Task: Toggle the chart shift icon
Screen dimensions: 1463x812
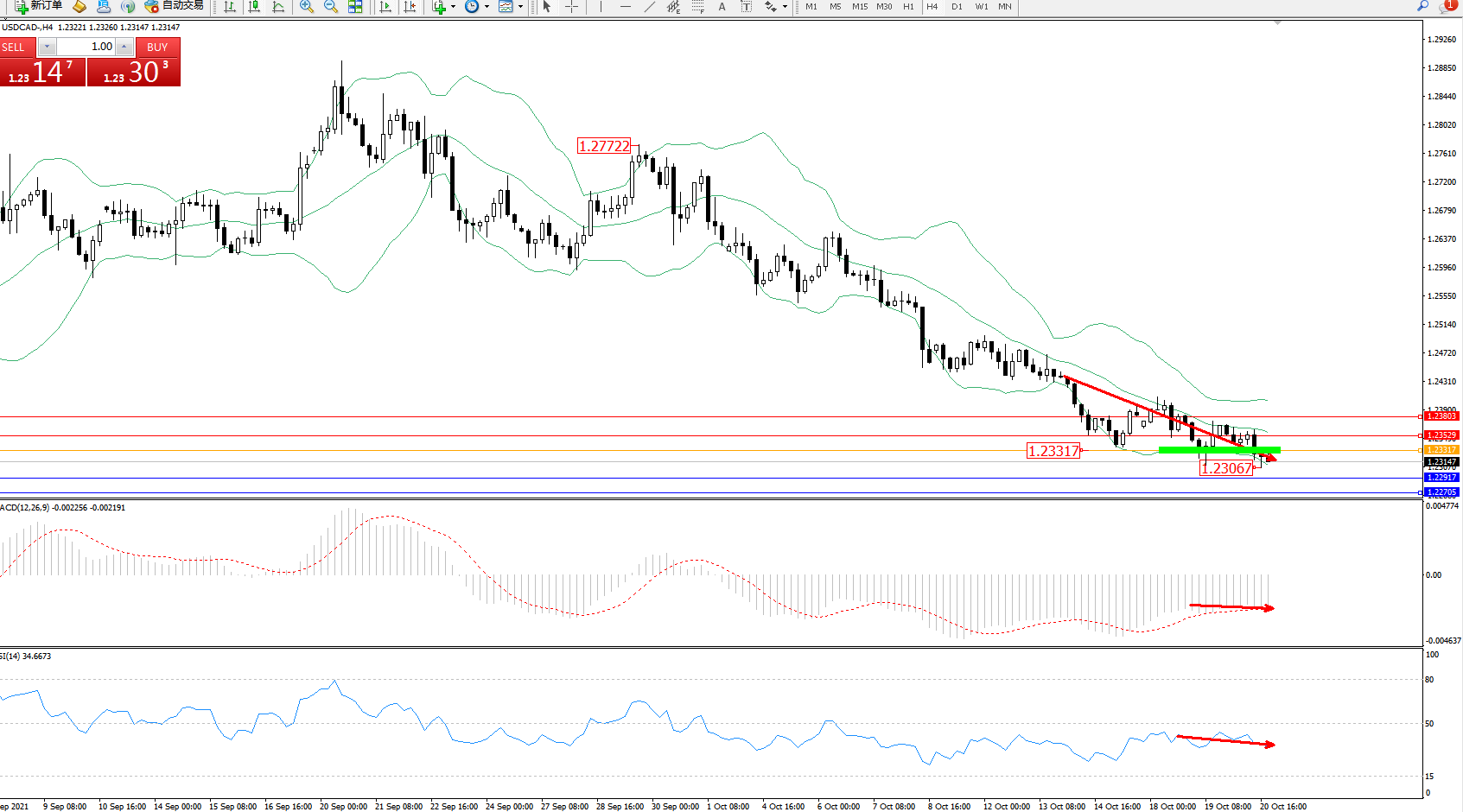Action: [410, 6]
